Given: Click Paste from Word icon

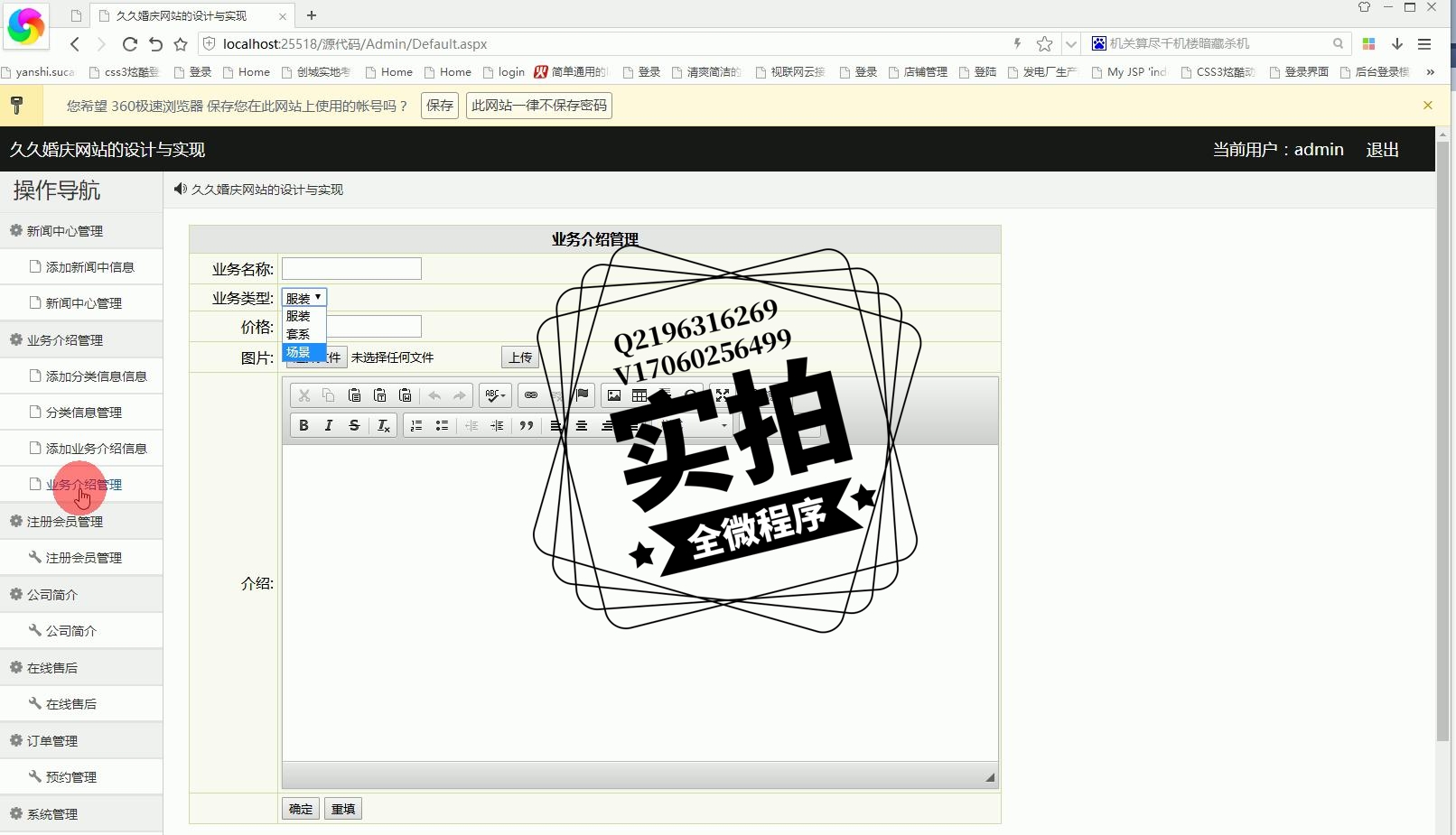Looking at the screenshot, I should pos(406,395).
